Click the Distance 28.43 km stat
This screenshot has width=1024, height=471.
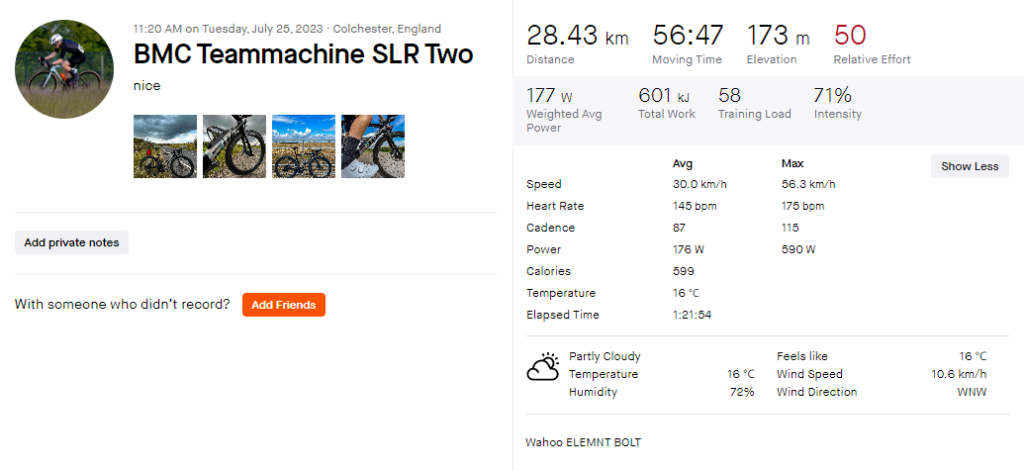[x=577, y=37]
